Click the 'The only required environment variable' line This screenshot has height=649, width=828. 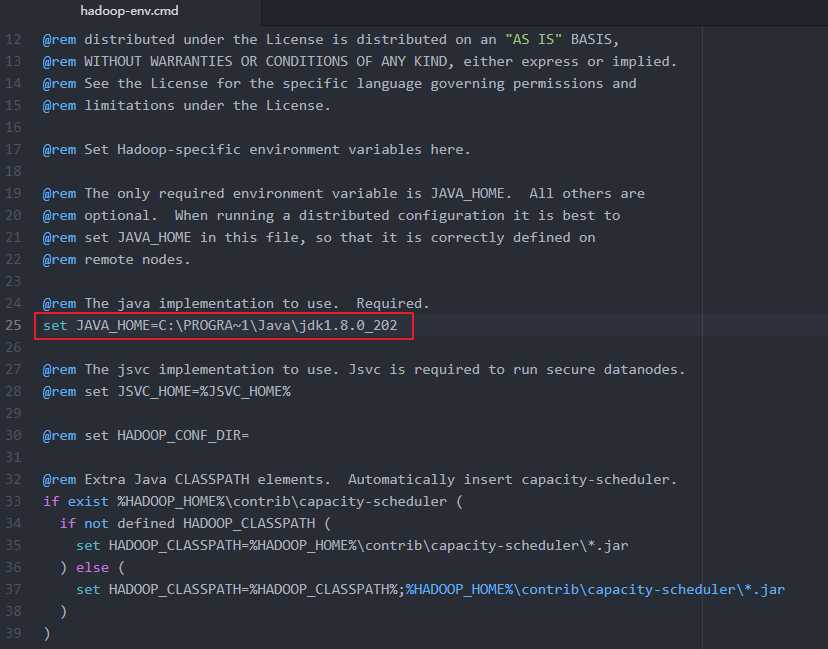[x=344, y=194]
